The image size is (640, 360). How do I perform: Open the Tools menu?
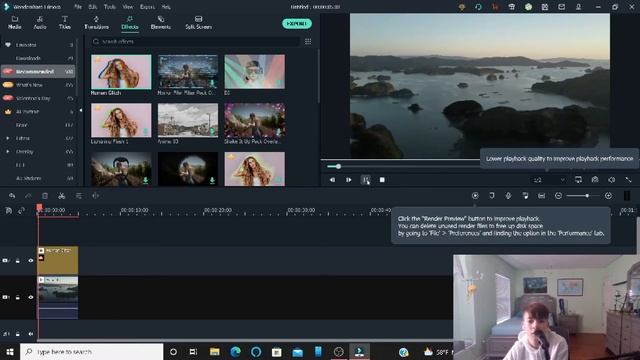[109, 7]
